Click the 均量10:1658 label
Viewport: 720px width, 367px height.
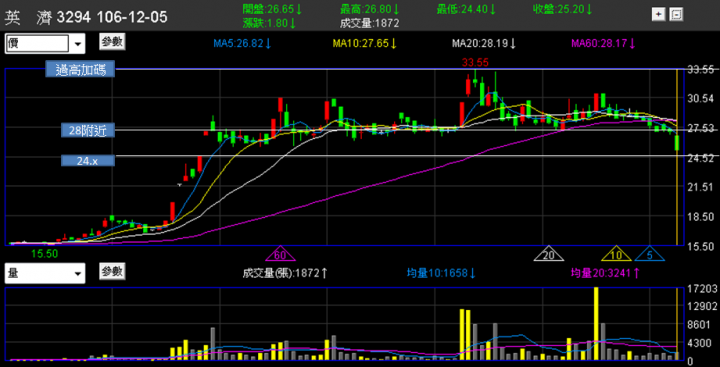(x=441, y=273)
